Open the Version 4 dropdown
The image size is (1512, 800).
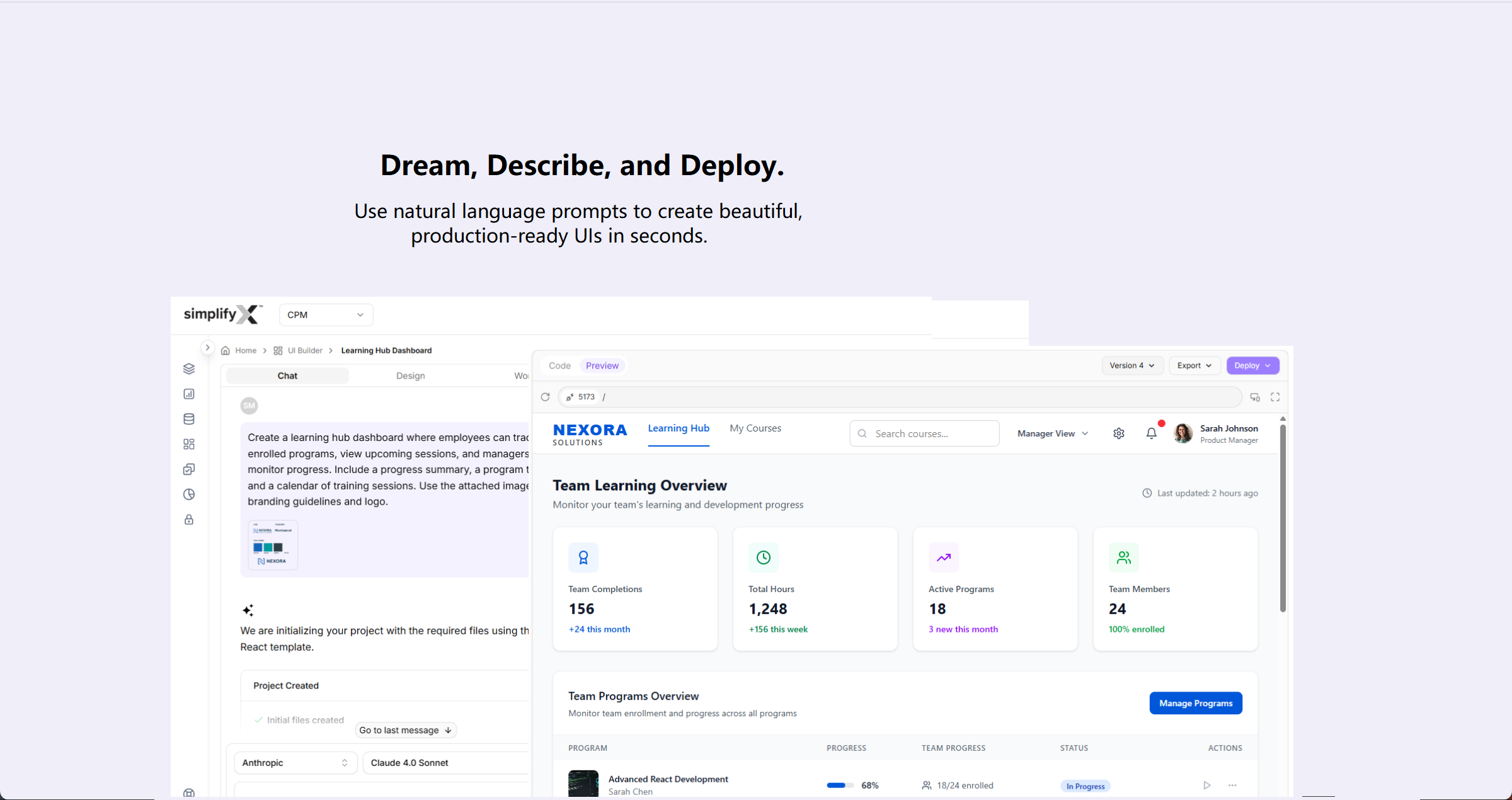click(x=1131, y=366)
